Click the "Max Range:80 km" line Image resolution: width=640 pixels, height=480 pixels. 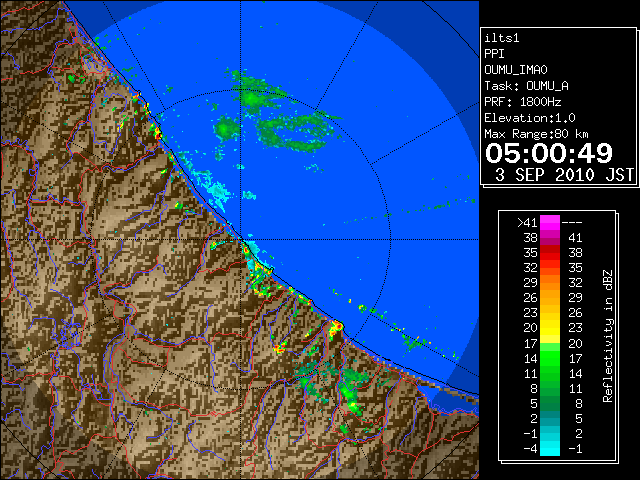click(536, 134)
